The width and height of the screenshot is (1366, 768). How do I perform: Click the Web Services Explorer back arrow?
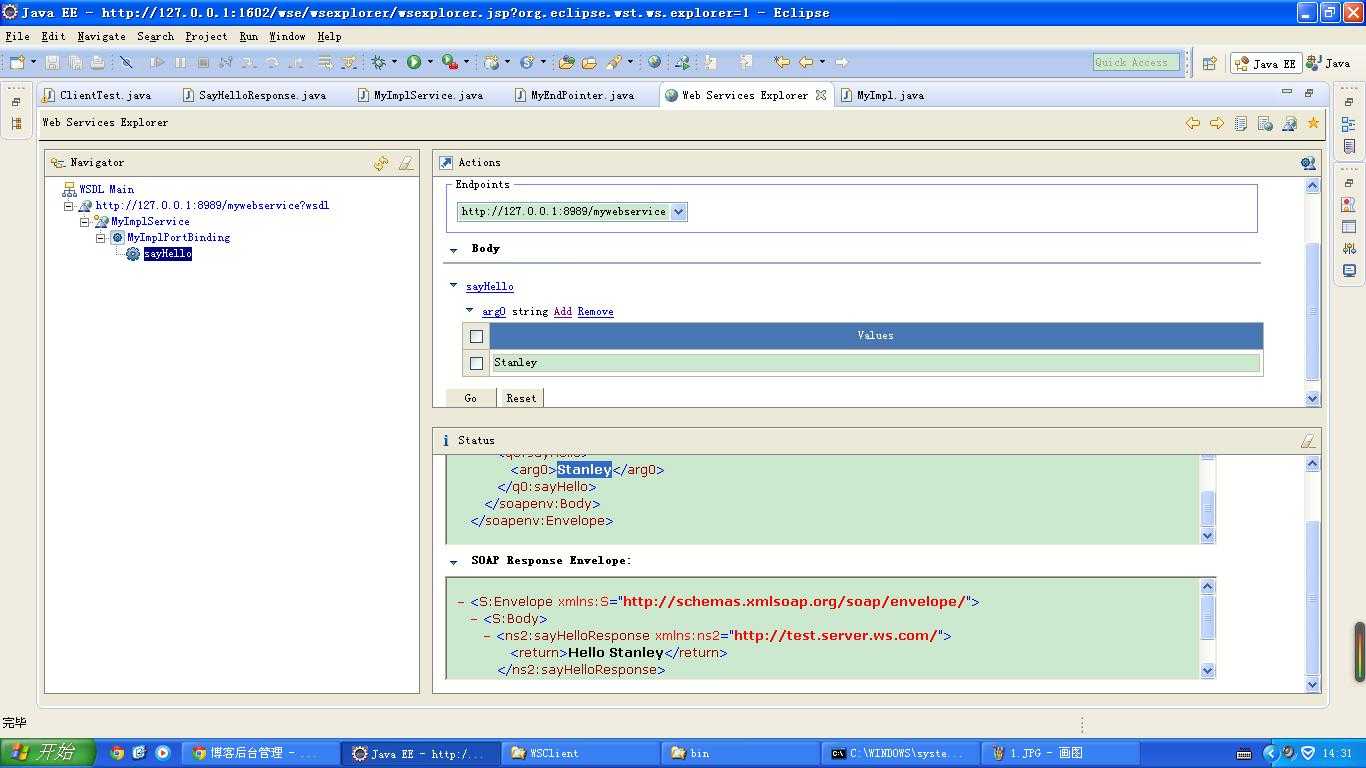(x=1192, y=123)
